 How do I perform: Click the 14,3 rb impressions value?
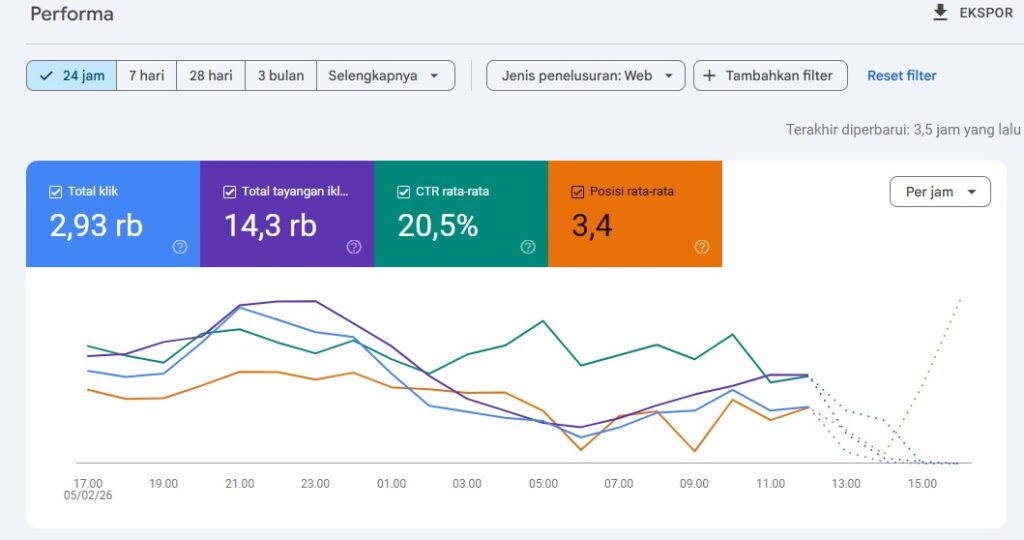(x=270, y=226)
